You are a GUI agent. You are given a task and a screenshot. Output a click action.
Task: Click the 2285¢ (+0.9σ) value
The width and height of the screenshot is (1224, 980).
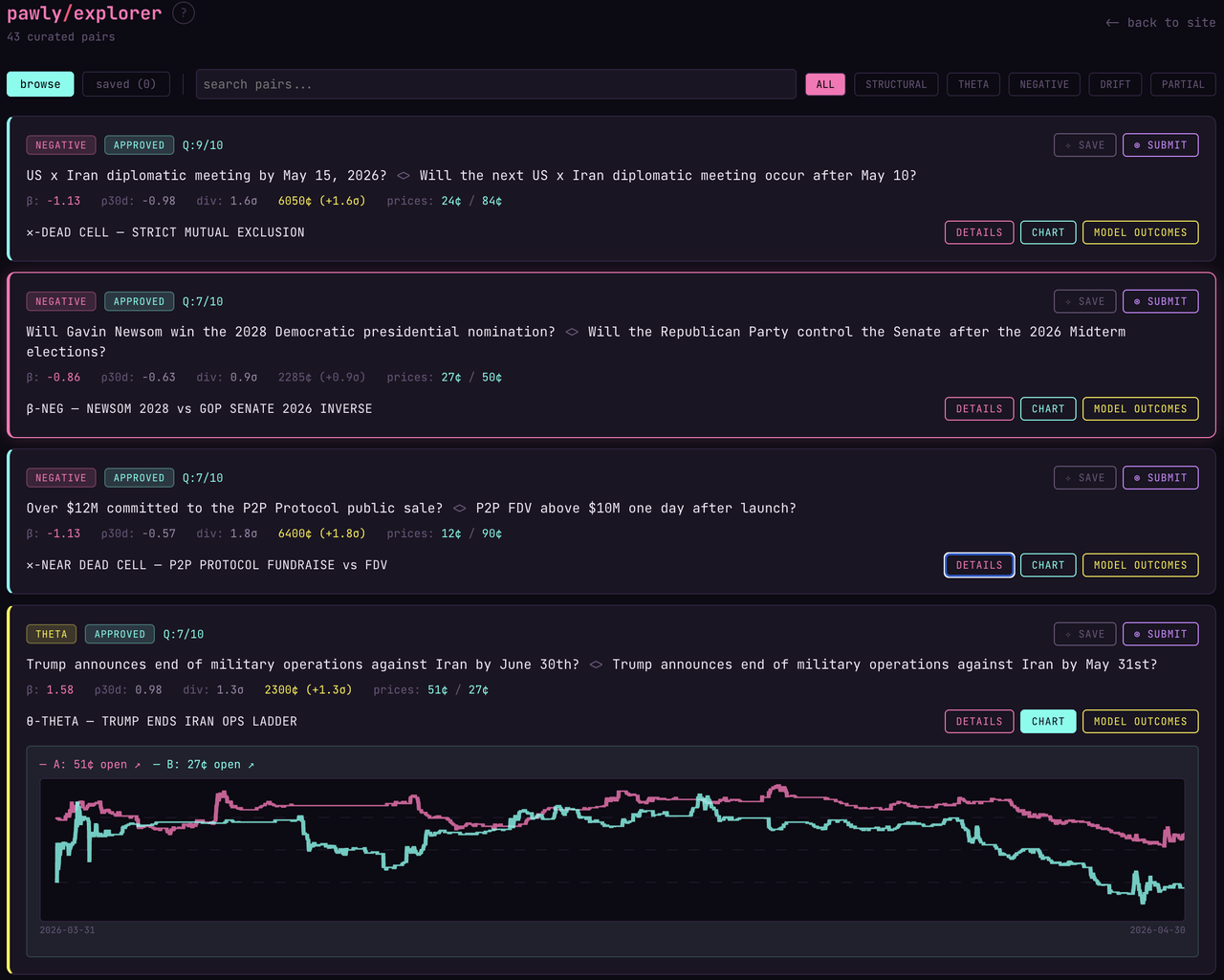click(322, 378)
